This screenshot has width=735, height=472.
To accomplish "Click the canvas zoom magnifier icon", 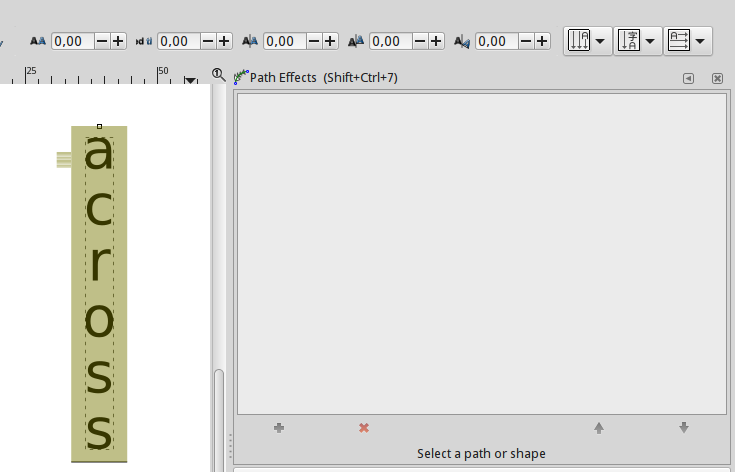I will [219, 75].
